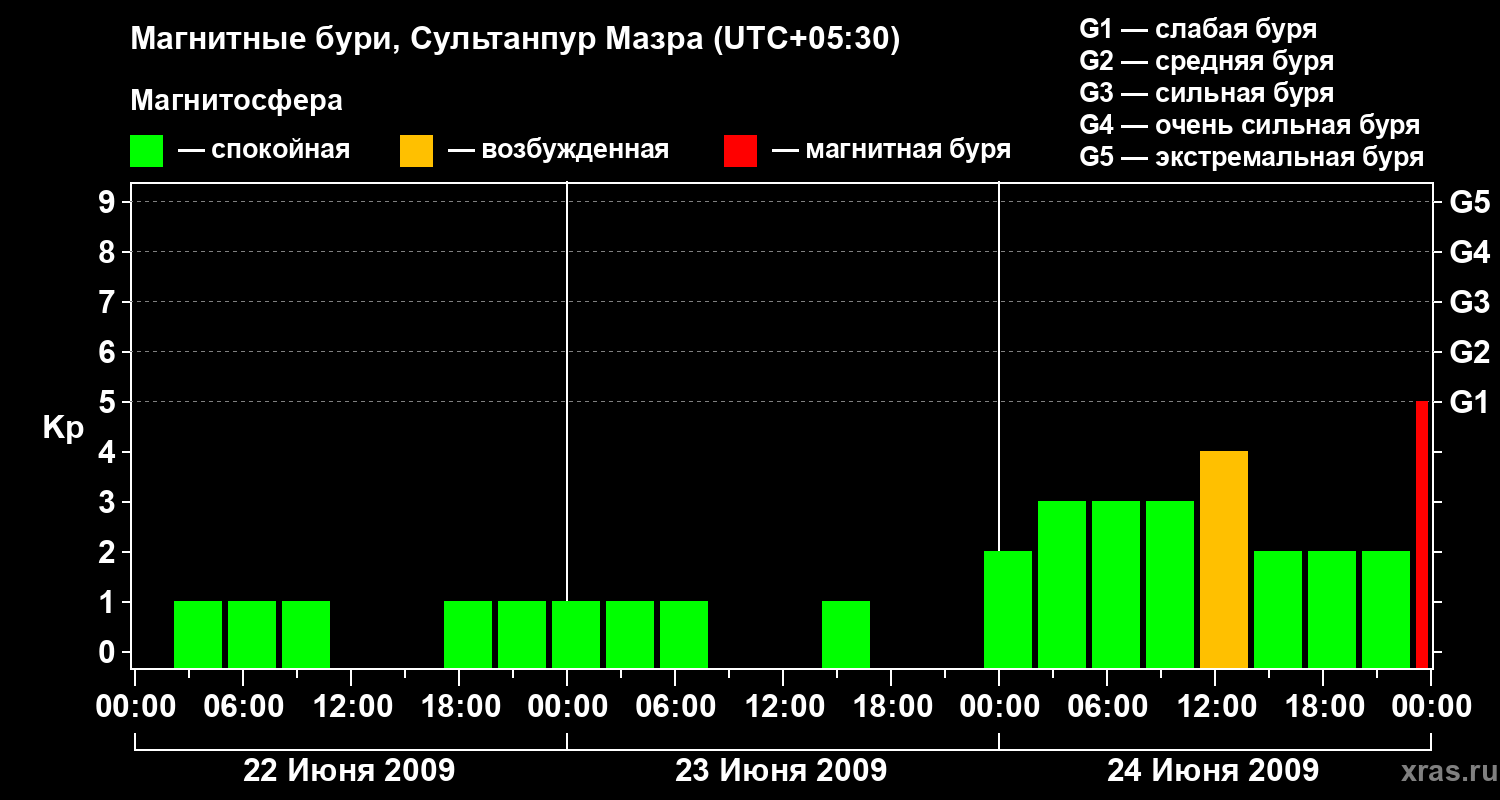Select the isolated green bar on 23 June afternoon

point(846,635)
